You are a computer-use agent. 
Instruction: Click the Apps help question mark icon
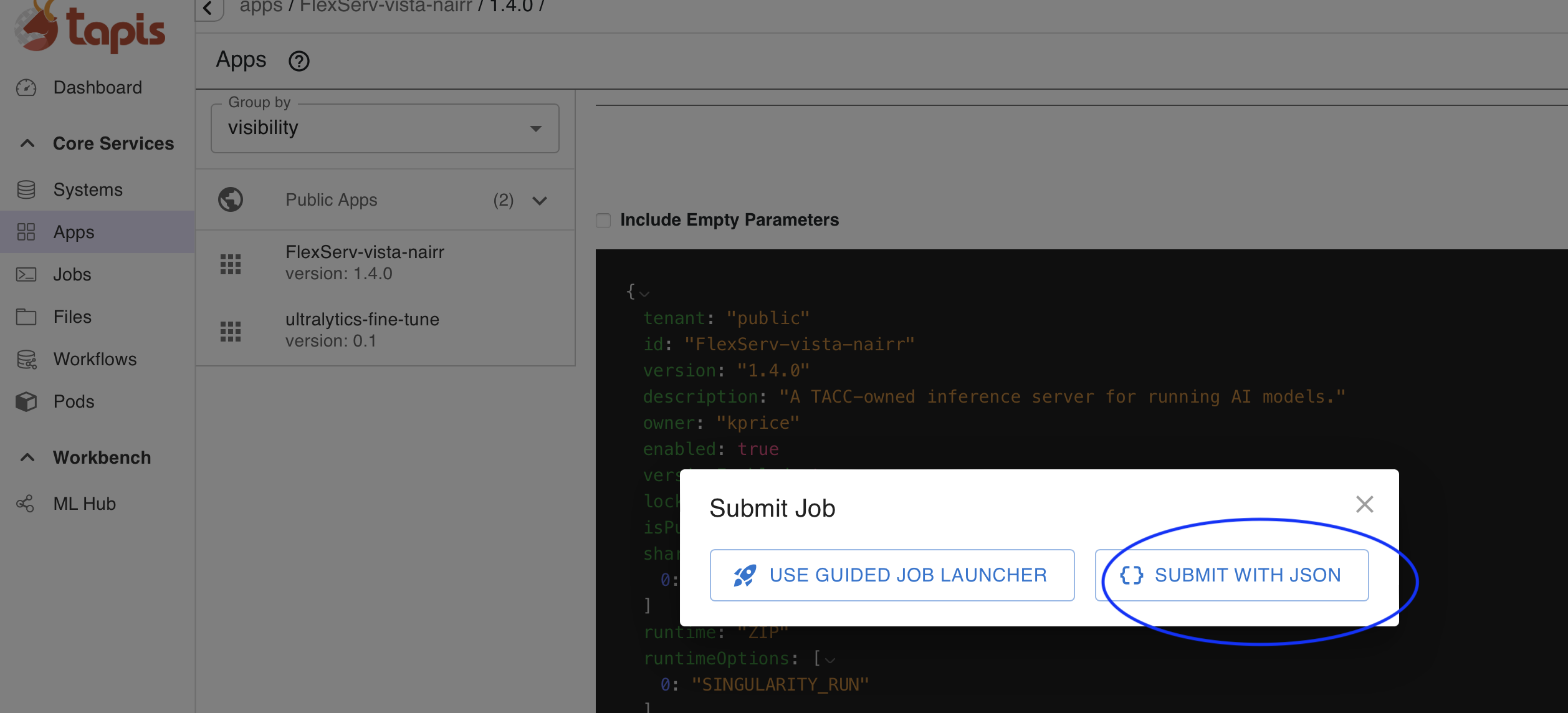299,60
